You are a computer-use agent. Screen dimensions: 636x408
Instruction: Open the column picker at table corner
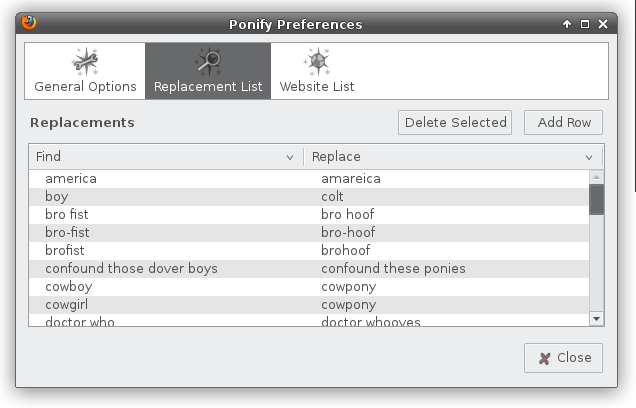(597, 157)
